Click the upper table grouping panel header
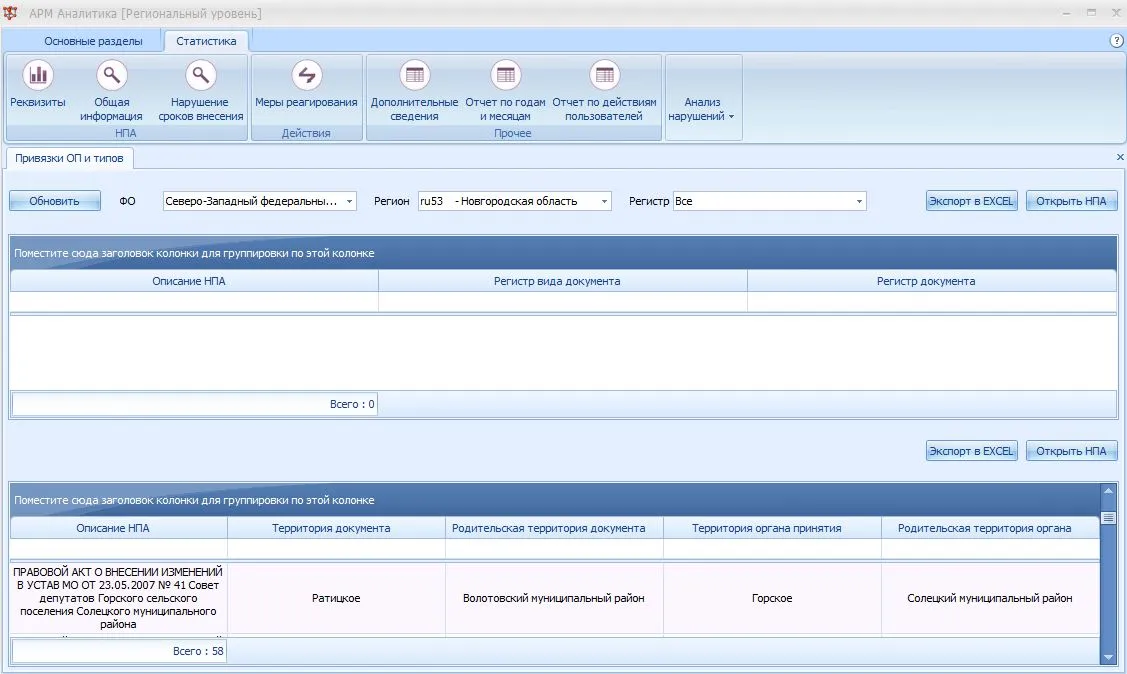Image resolution: width=1127 pixels, height=674 pixels. point(564,253)
